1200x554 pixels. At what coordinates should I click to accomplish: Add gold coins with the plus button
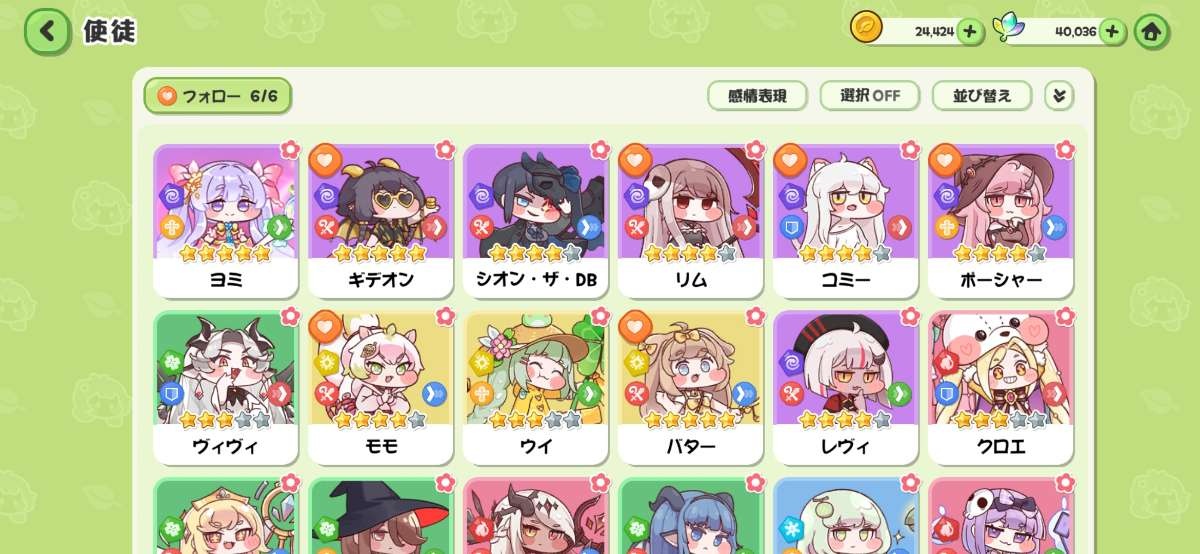(970, 32)
